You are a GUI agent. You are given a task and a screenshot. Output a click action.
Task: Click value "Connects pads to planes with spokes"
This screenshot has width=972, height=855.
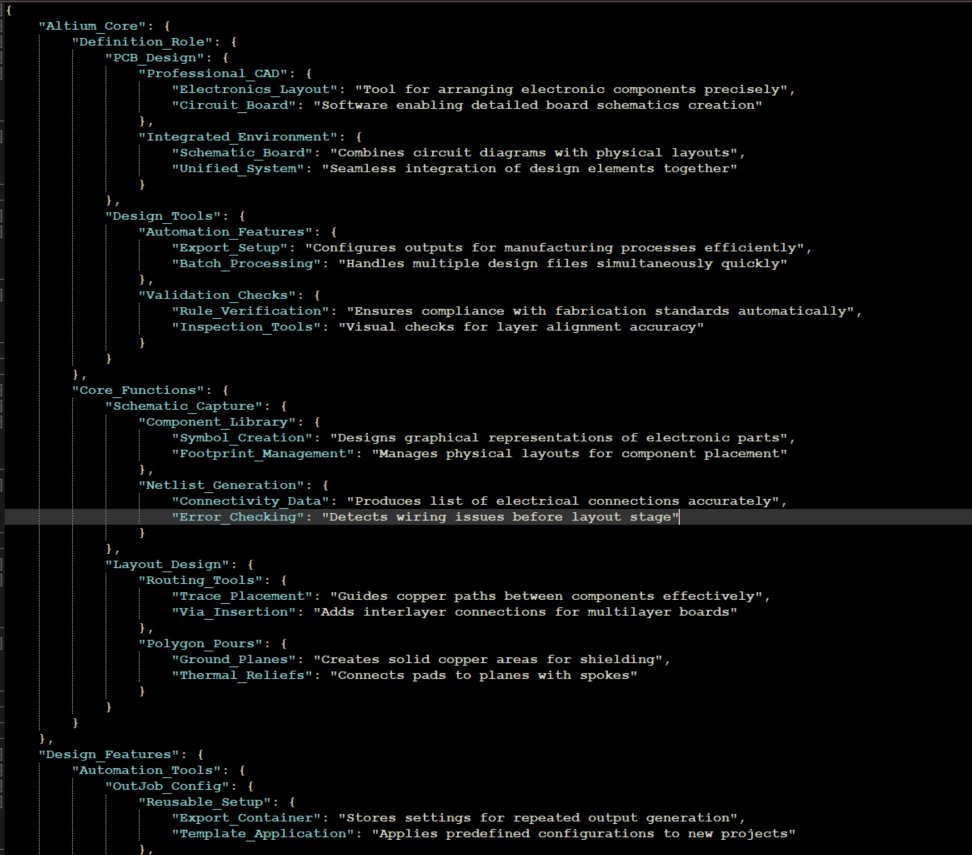coord(484,675)
